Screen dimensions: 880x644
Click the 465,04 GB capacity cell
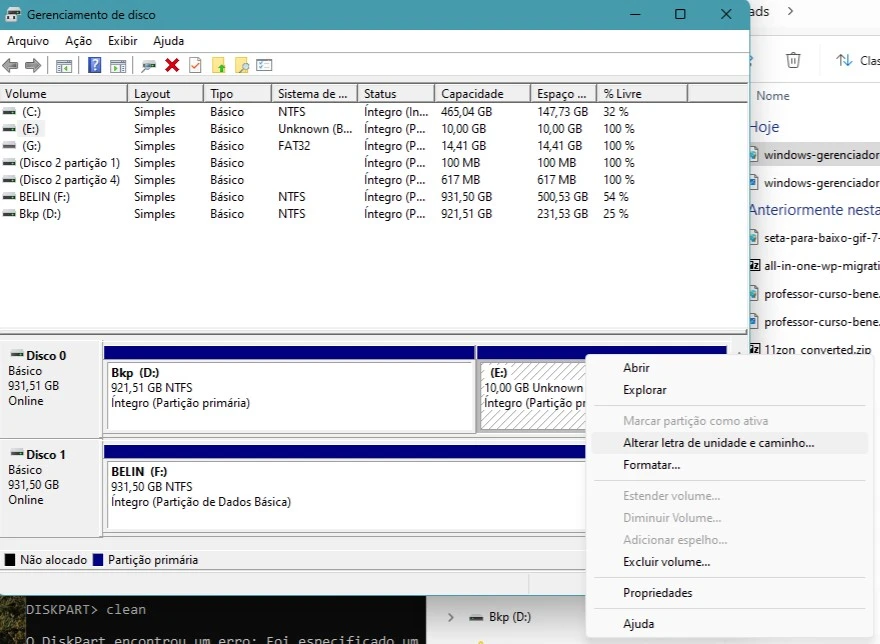tap(466, 112)
